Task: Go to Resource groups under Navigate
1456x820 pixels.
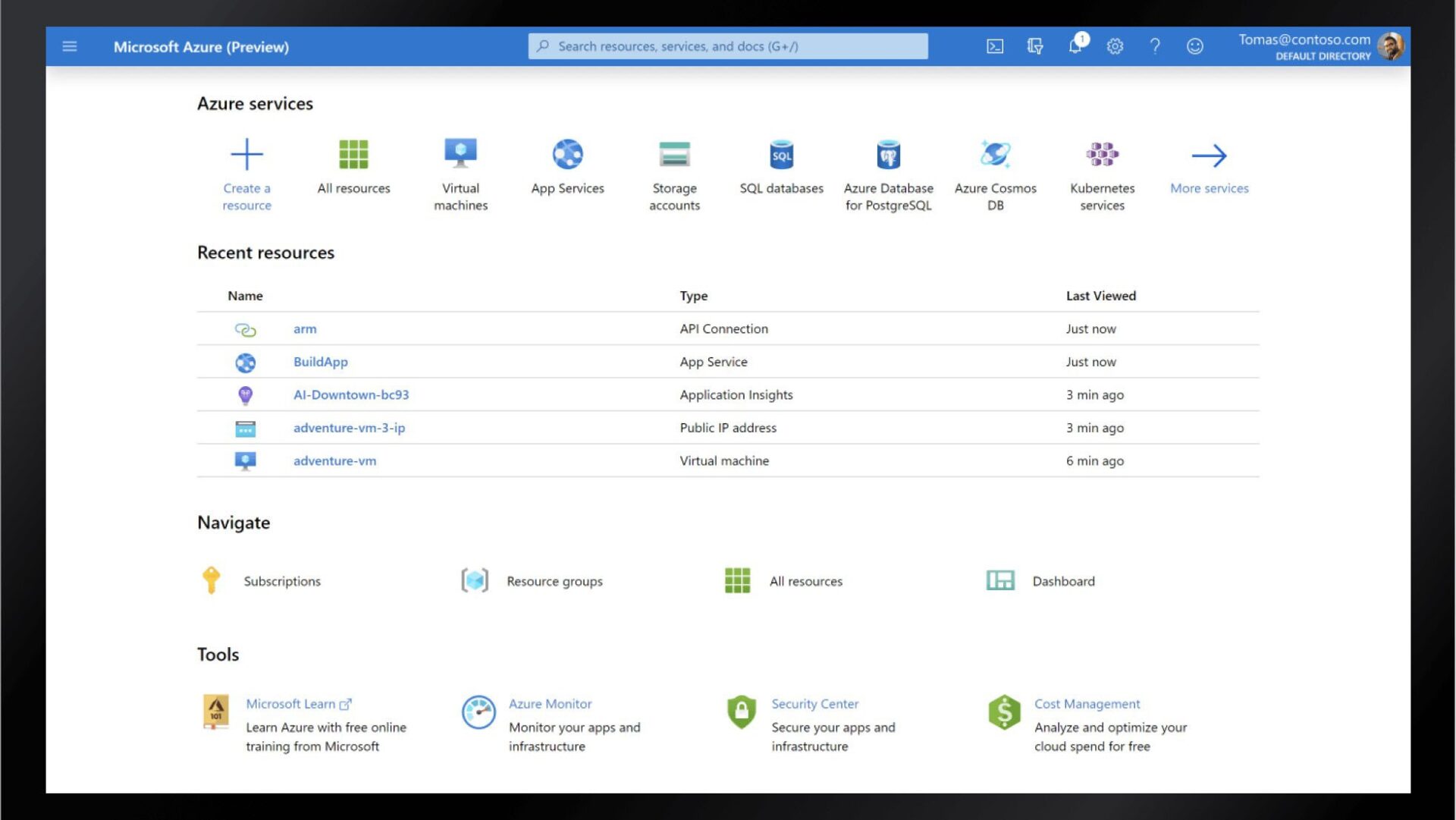Action: pyautogui.click(x=554, y=581)
